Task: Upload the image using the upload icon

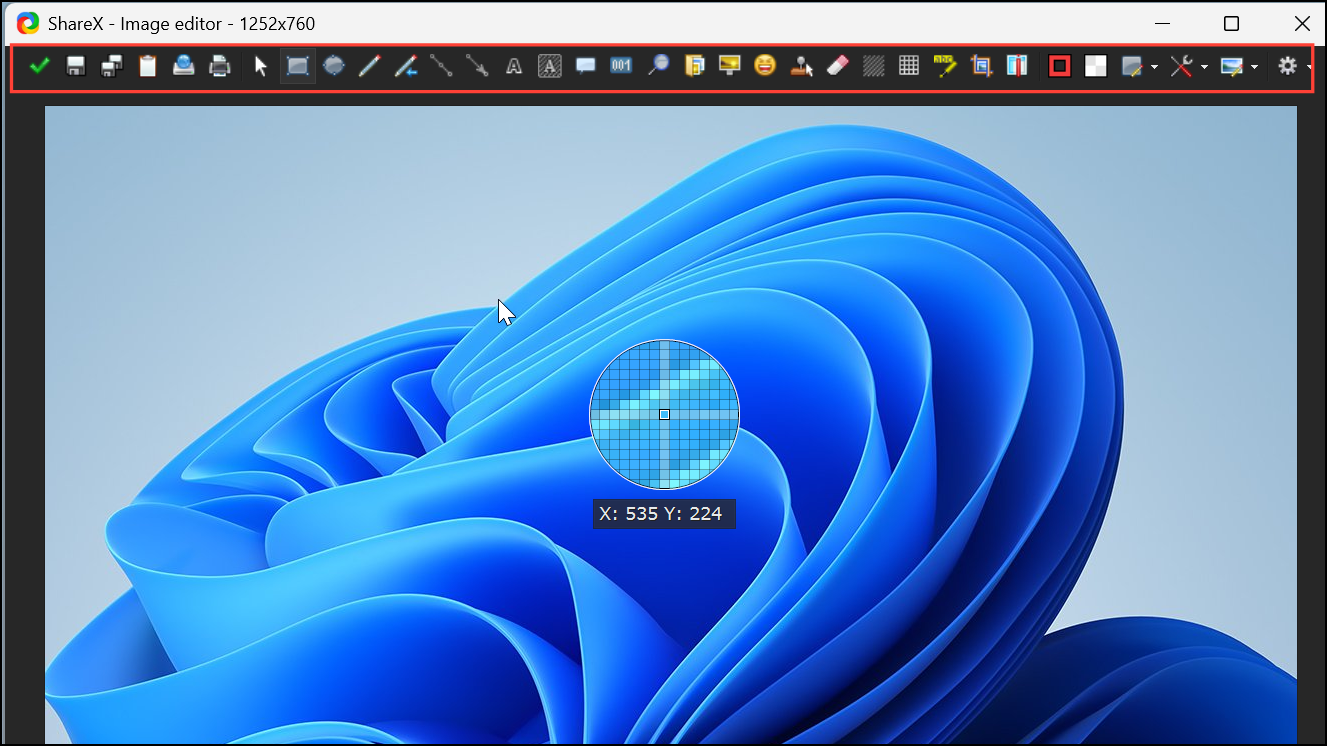Action: pyautogui.click(x=184, y=66)
